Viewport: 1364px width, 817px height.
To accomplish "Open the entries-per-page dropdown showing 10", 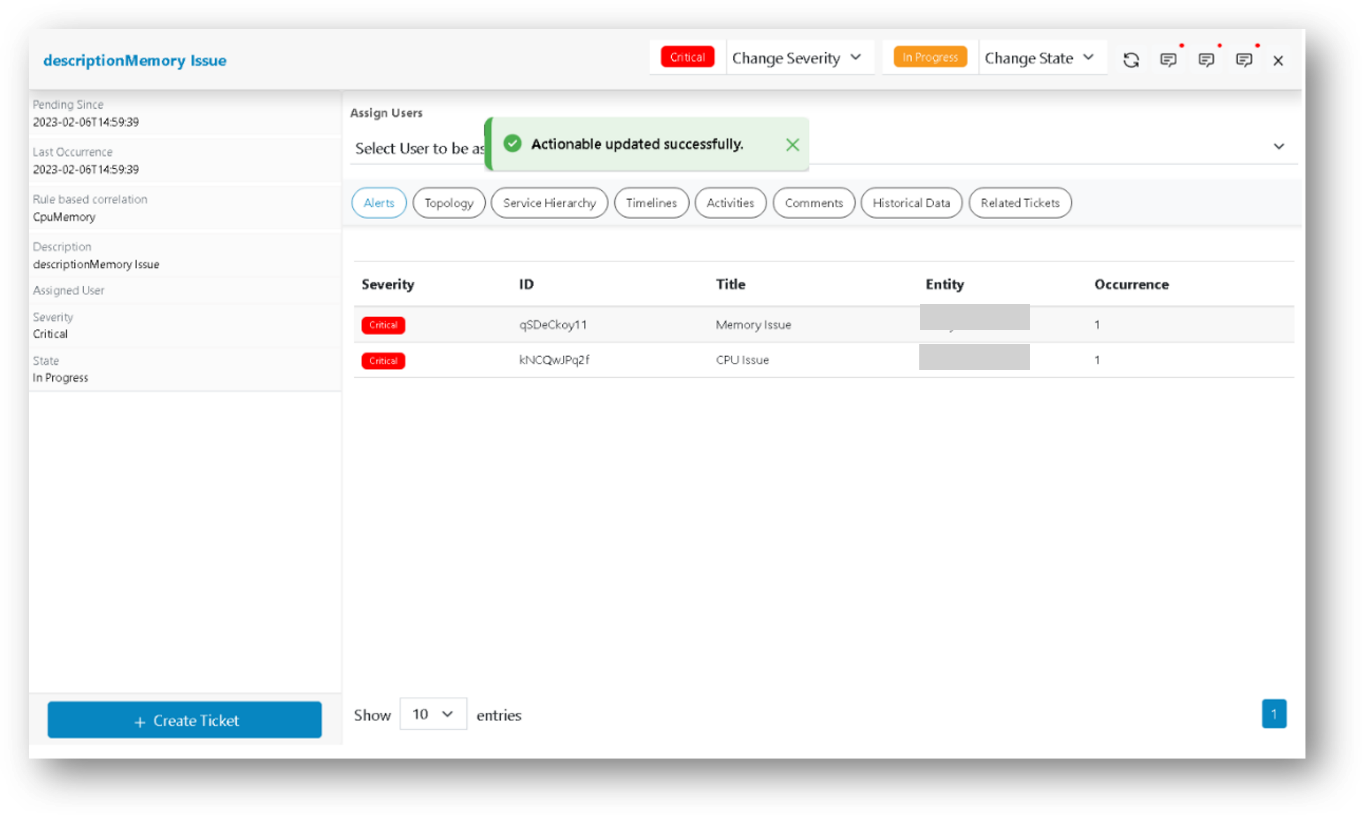I will 433,714.
